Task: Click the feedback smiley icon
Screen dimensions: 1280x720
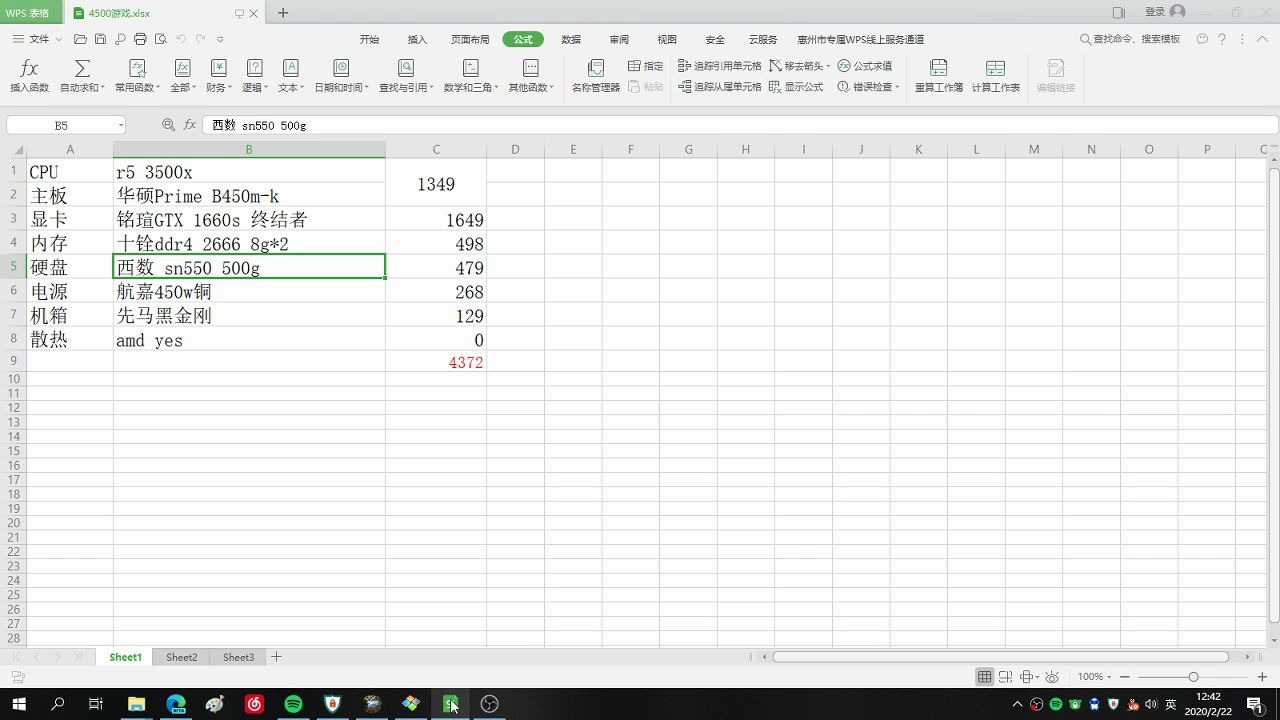Action: point(1202,39)
